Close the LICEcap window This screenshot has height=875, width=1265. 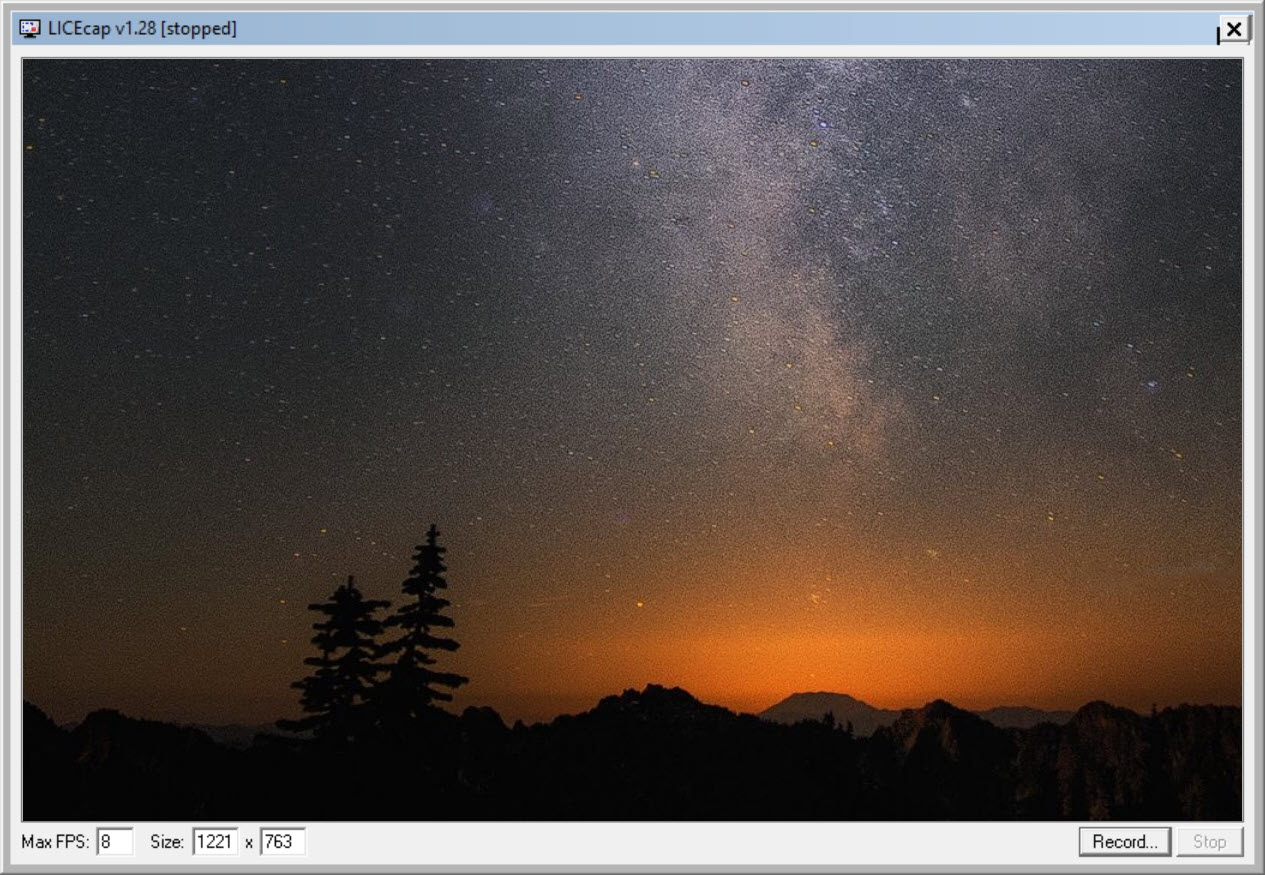[1234, 29]
